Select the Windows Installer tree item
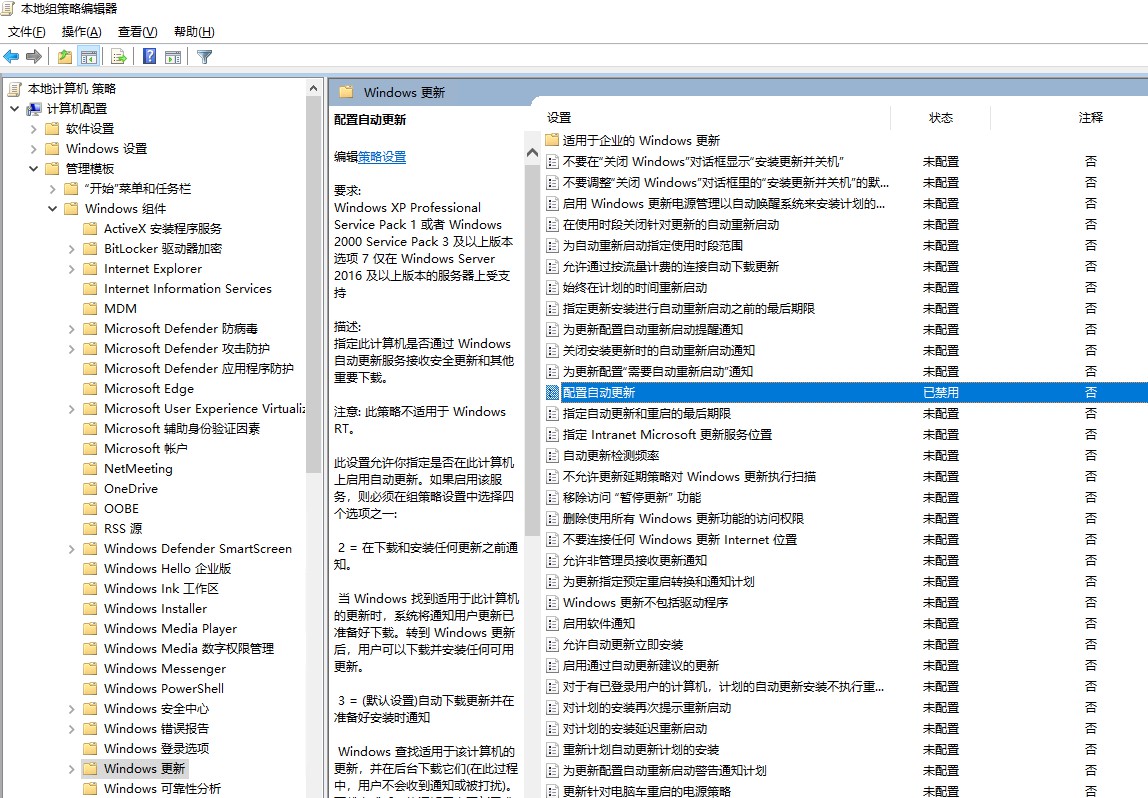This screenshot has width=1148, height=798. [x=156, y=608]
